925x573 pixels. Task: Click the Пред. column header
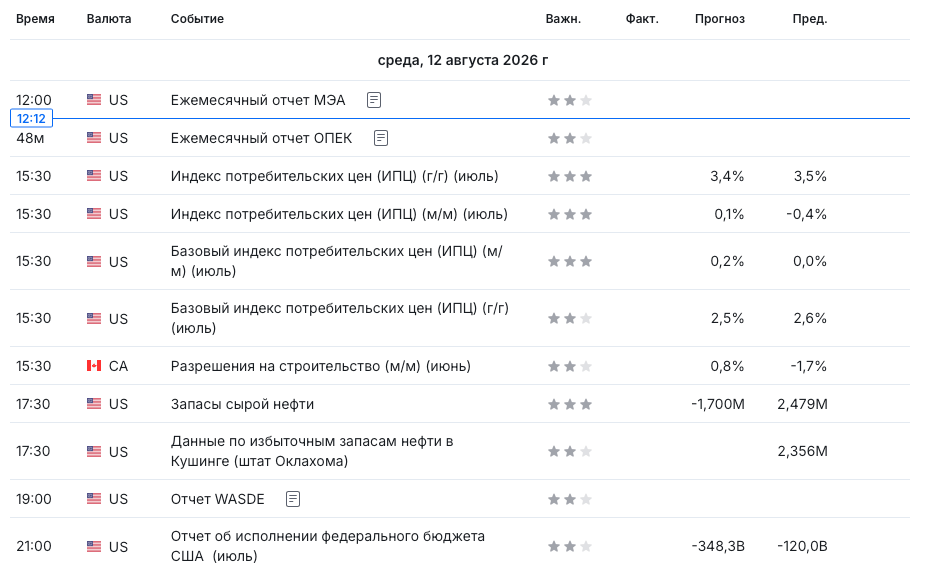click(x=810, y=19)
